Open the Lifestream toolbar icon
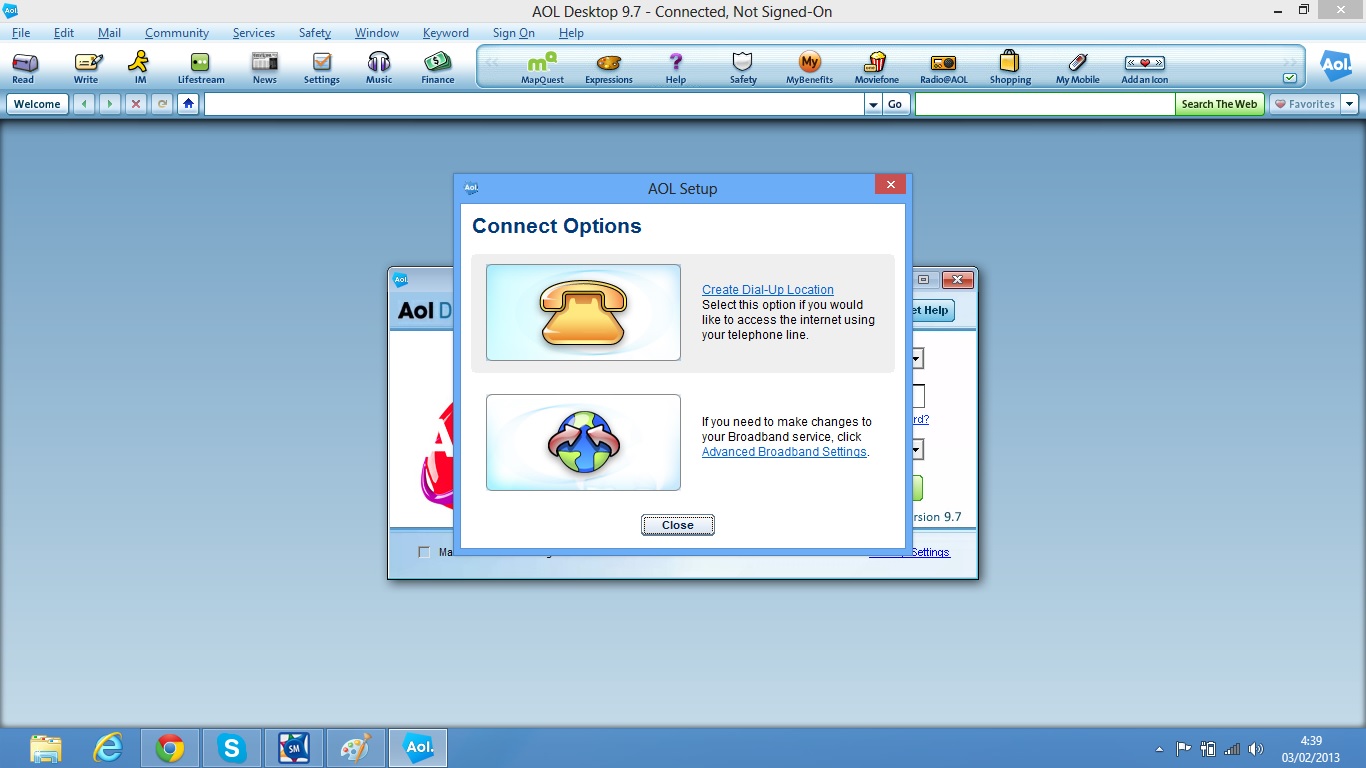This screenshot has height=768, width=1366. pos(201,67)
